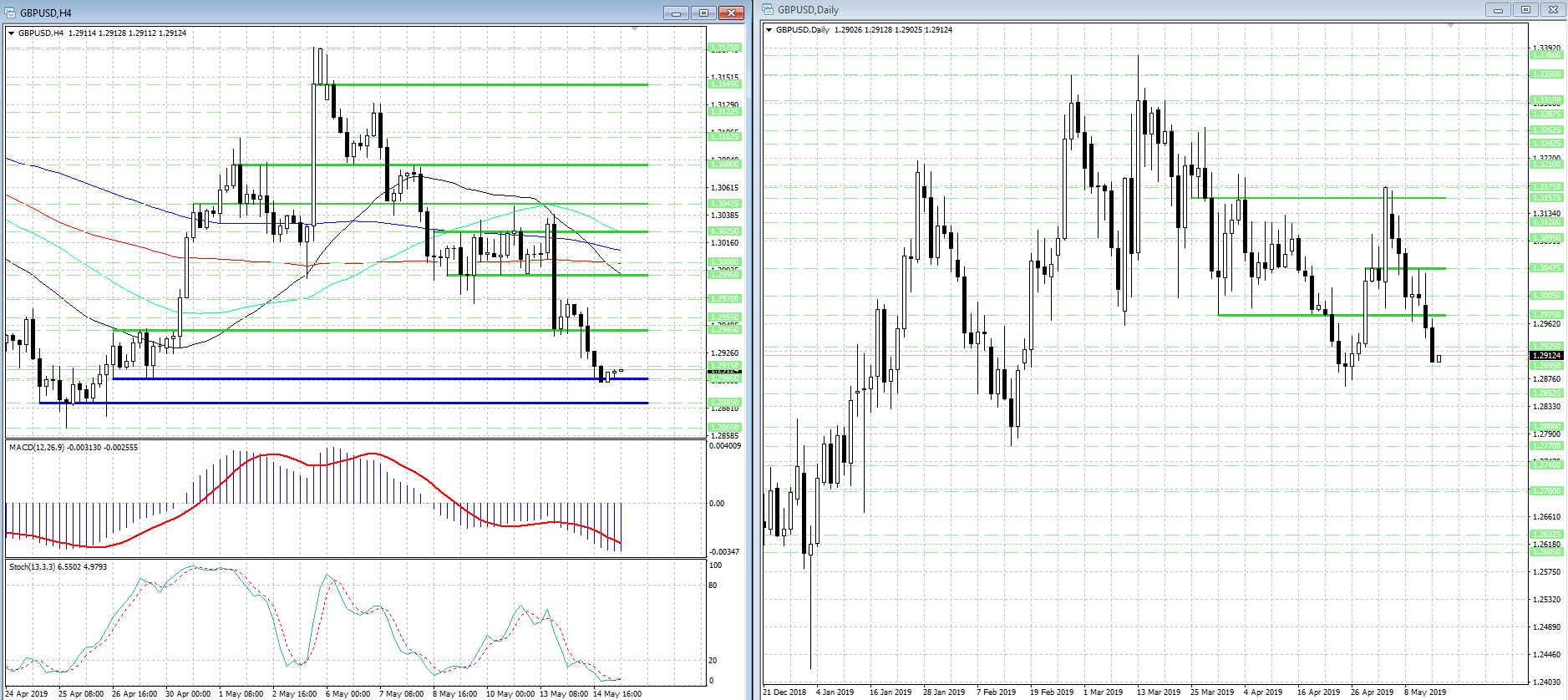1568x700 pixels.
Task: Click the GBPUSD,H4 window chart icon
Action: 11,13
